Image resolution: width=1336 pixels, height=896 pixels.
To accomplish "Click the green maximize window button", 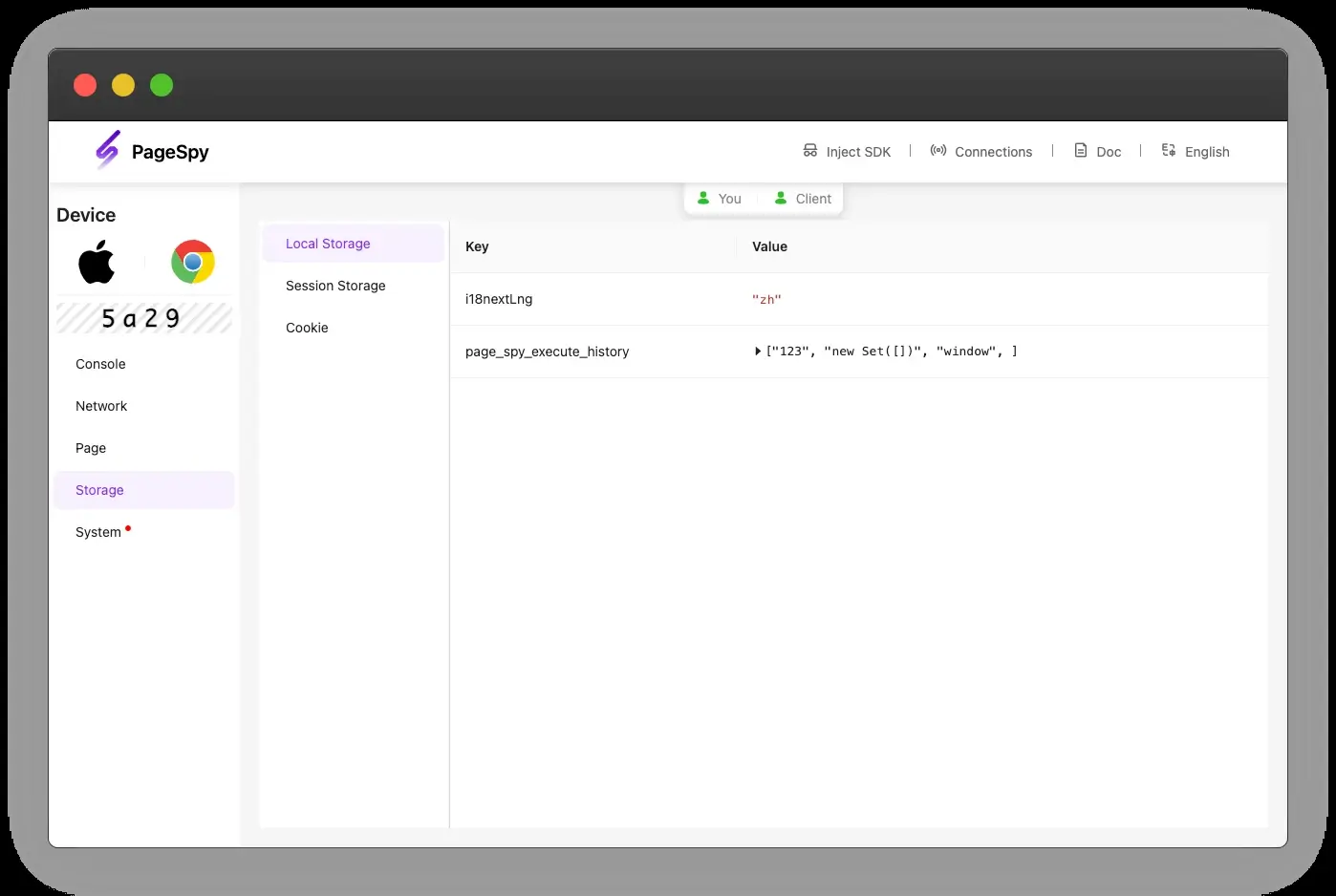I will pyautogui.click(x=162, y=85).
